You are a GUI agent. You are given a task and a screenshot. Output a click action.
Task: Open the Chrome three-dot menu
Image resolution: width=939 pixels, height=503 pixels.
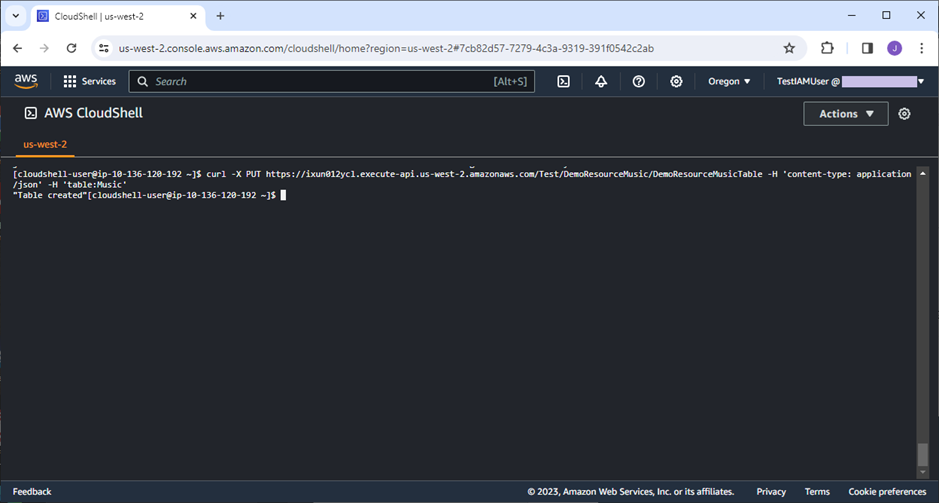point(922,49)
